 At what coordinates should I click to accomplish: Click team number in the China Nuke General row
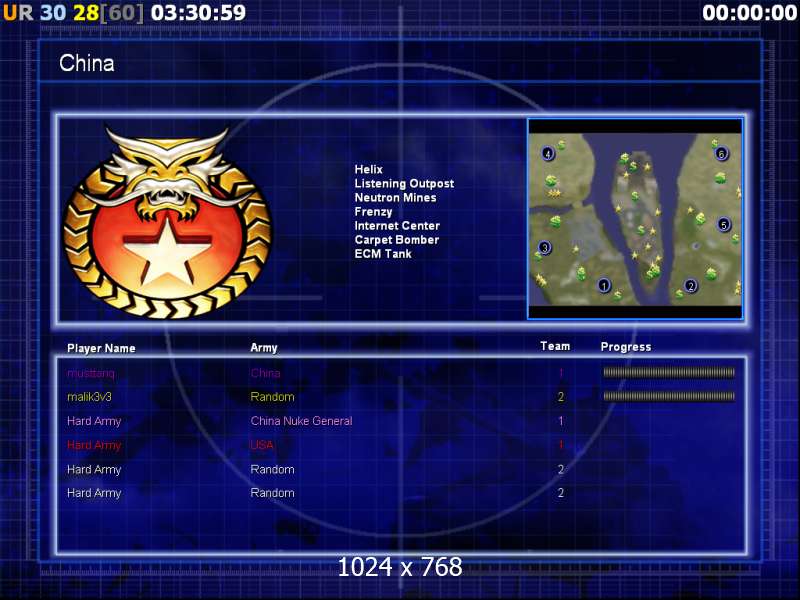click(561, 421)
